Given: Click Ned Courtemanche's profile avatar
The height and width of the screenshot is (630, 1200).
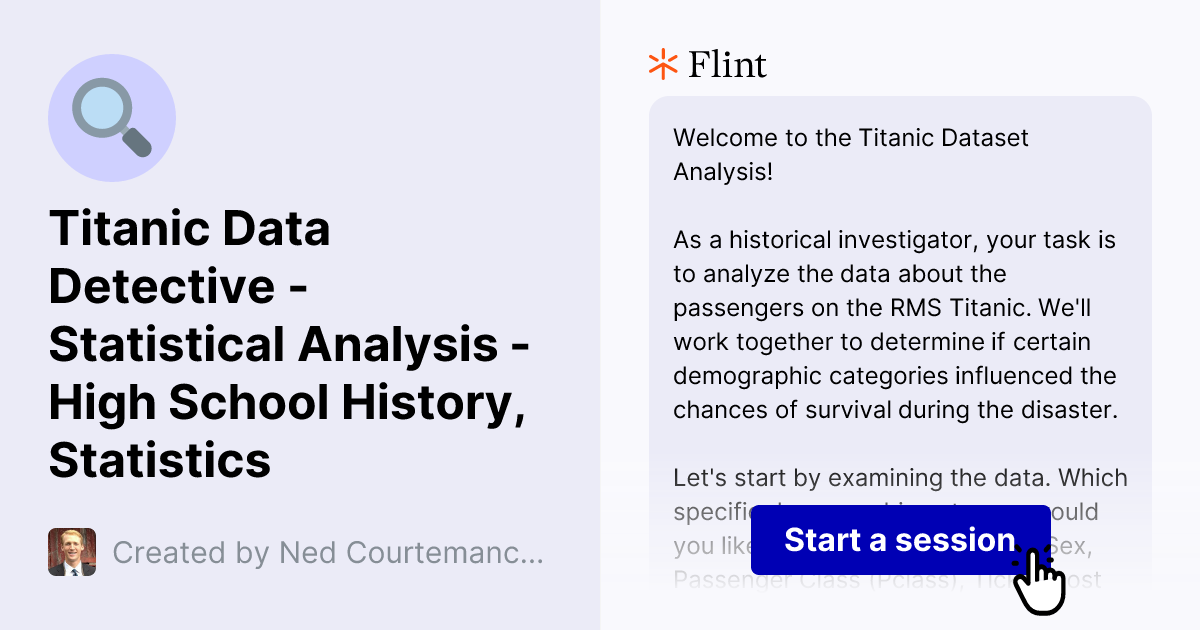Looking at the screenshot, I should click(71, 552).
